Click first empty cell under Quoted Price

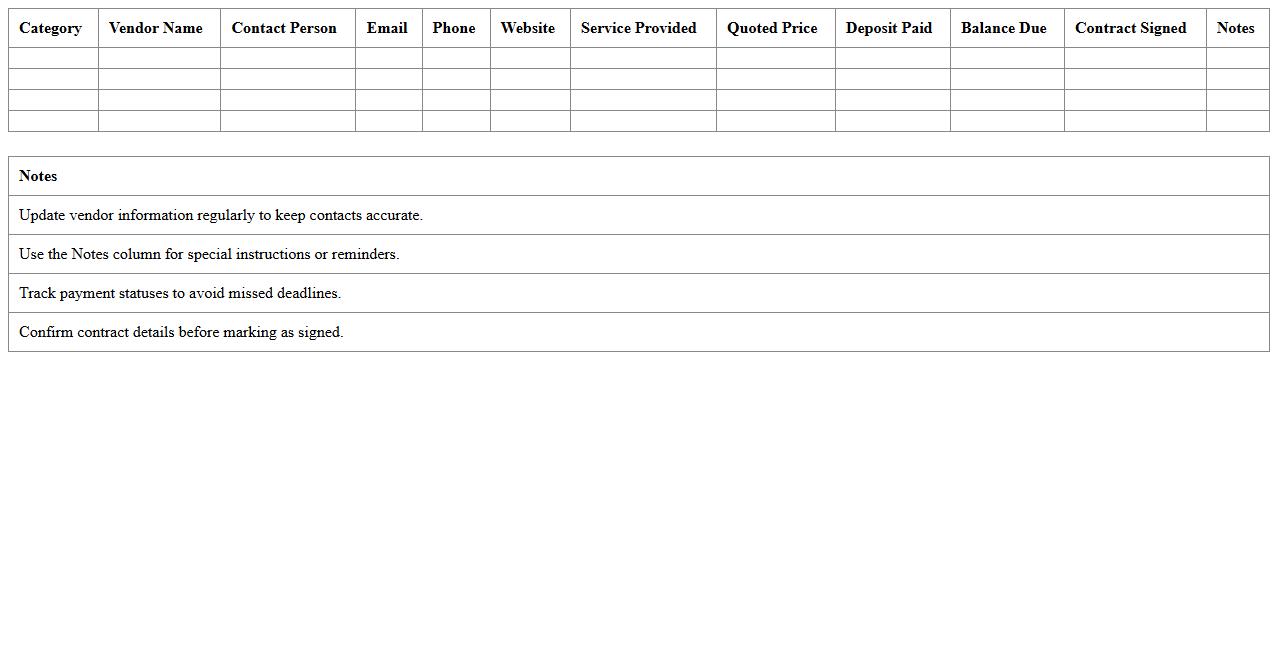(x=775, y=58)
